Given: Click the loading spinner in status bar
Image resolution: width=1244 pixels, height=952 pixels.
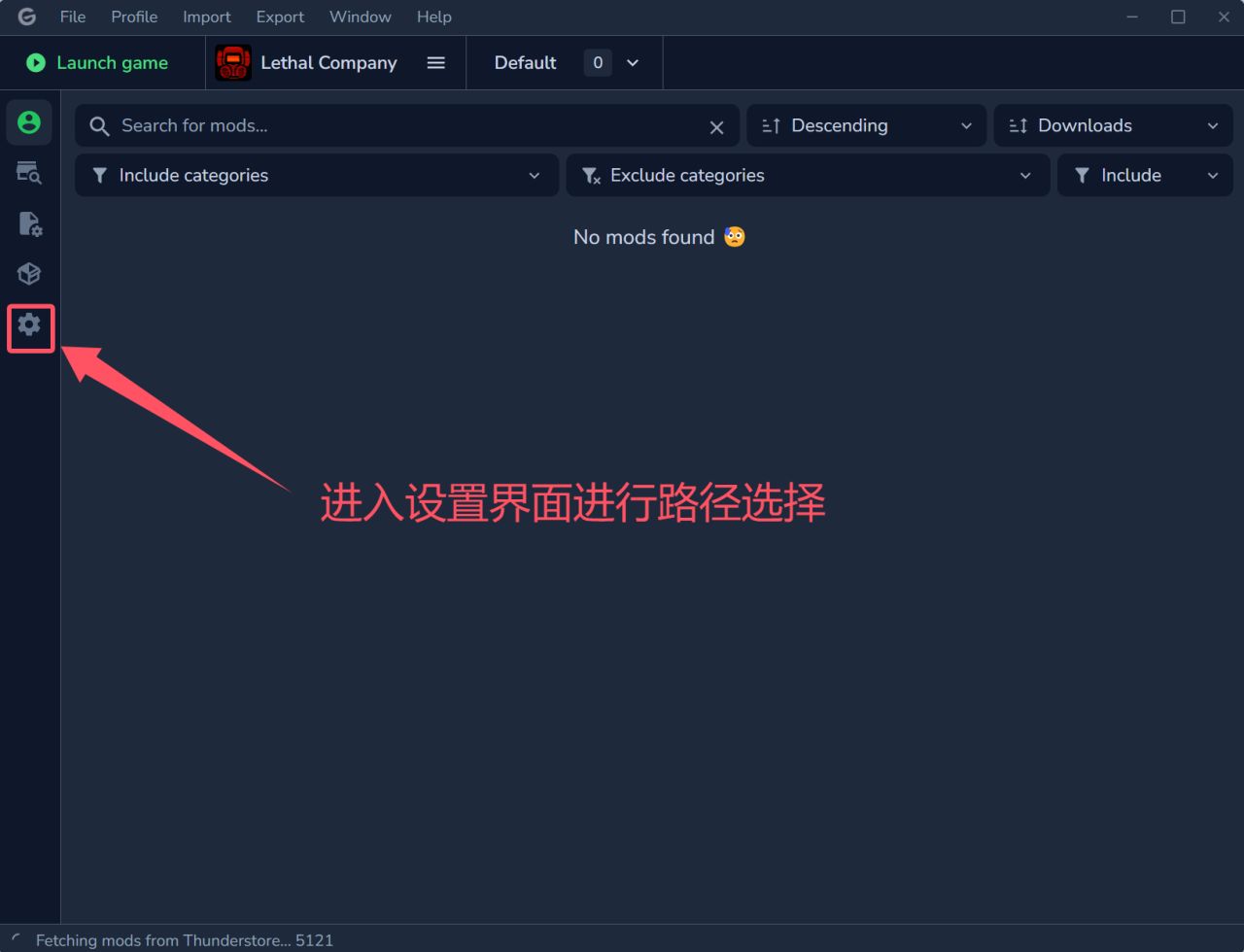Looking at the screenshot, I should (17, 940).
